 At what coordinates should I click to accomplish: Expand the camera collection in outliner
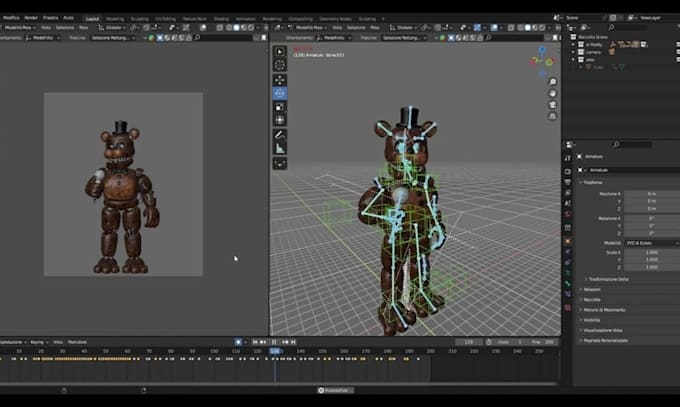[x=573, y=52]
